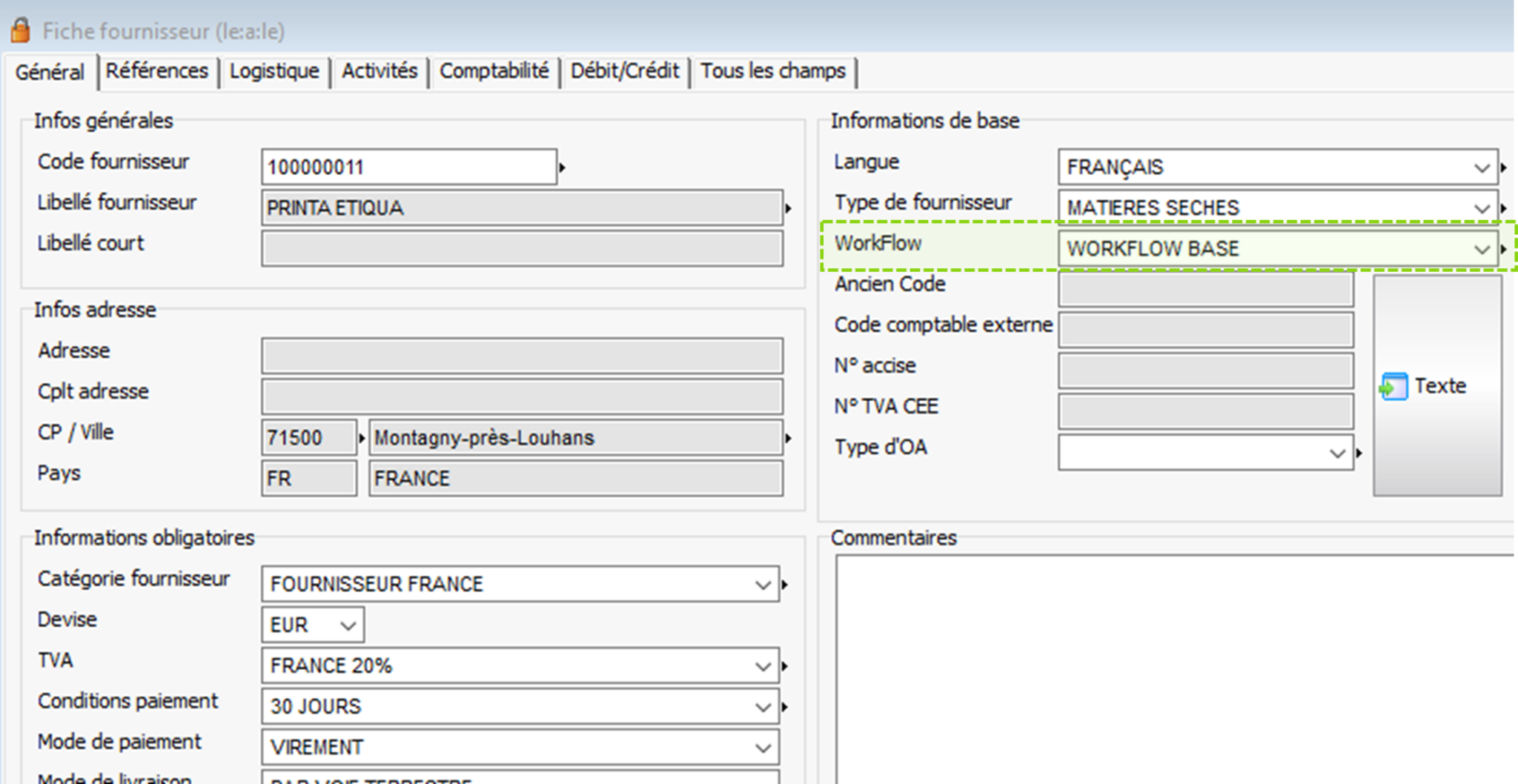The height and width of the screenshot is (784, 1518).
Task: Go to the Logistique tab
Action: [x=274, y=71]
